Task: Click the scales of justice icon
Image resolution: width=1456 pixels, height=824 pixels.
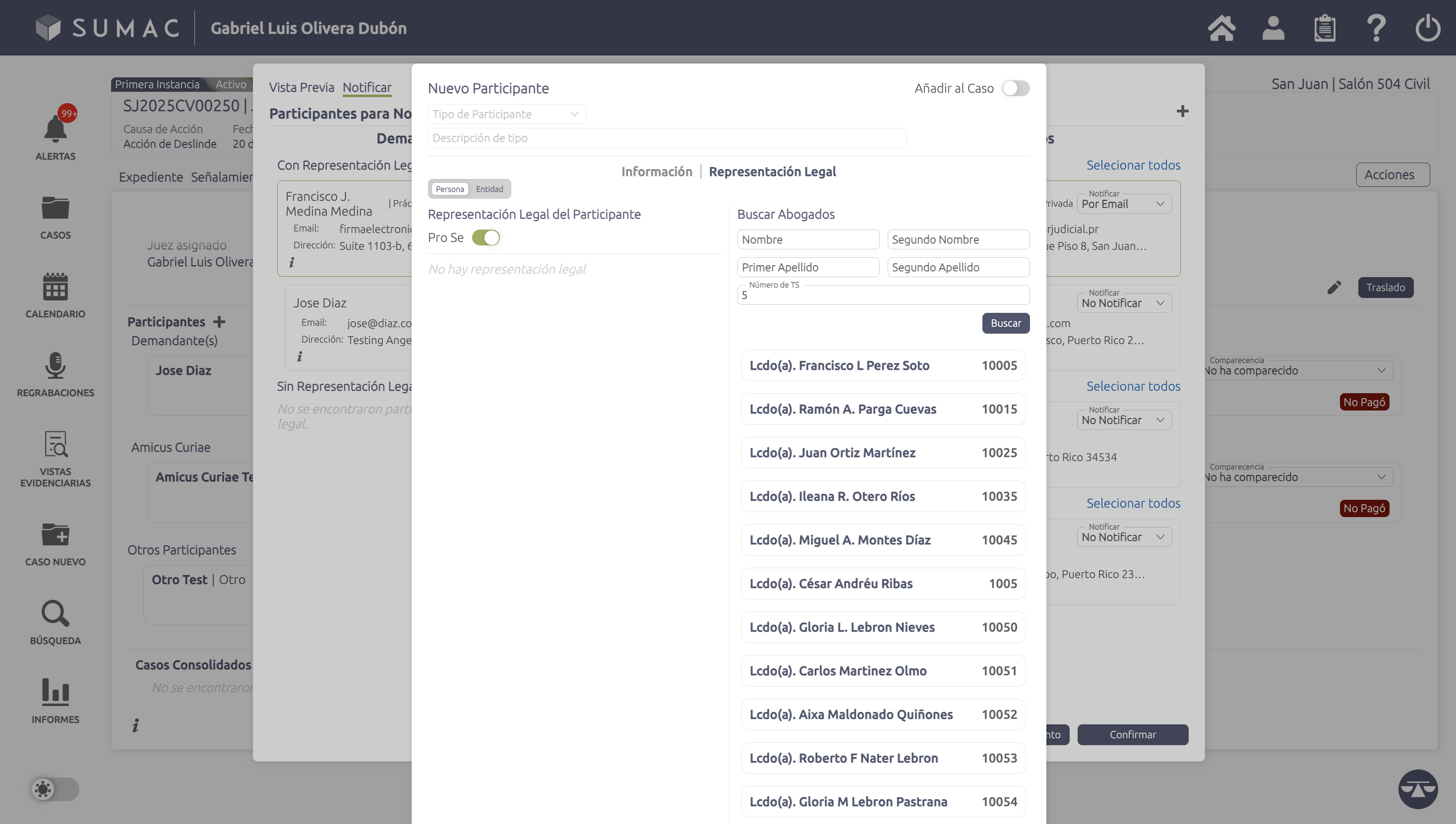Action: [x=1417, y=789]
